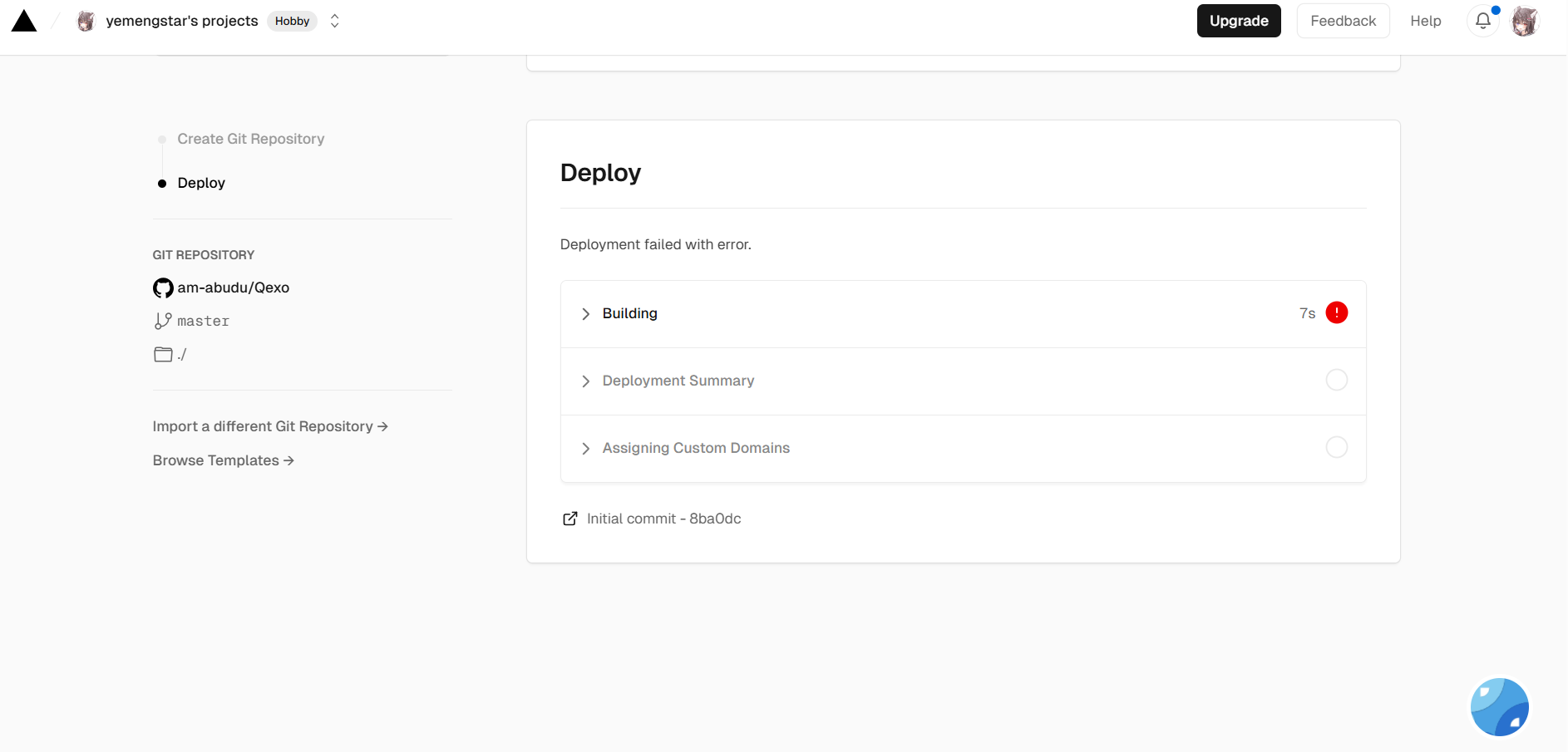This screenshot has width=1568, height=752.
Task: Click the Upgrade button
Action: point(1238,21)
